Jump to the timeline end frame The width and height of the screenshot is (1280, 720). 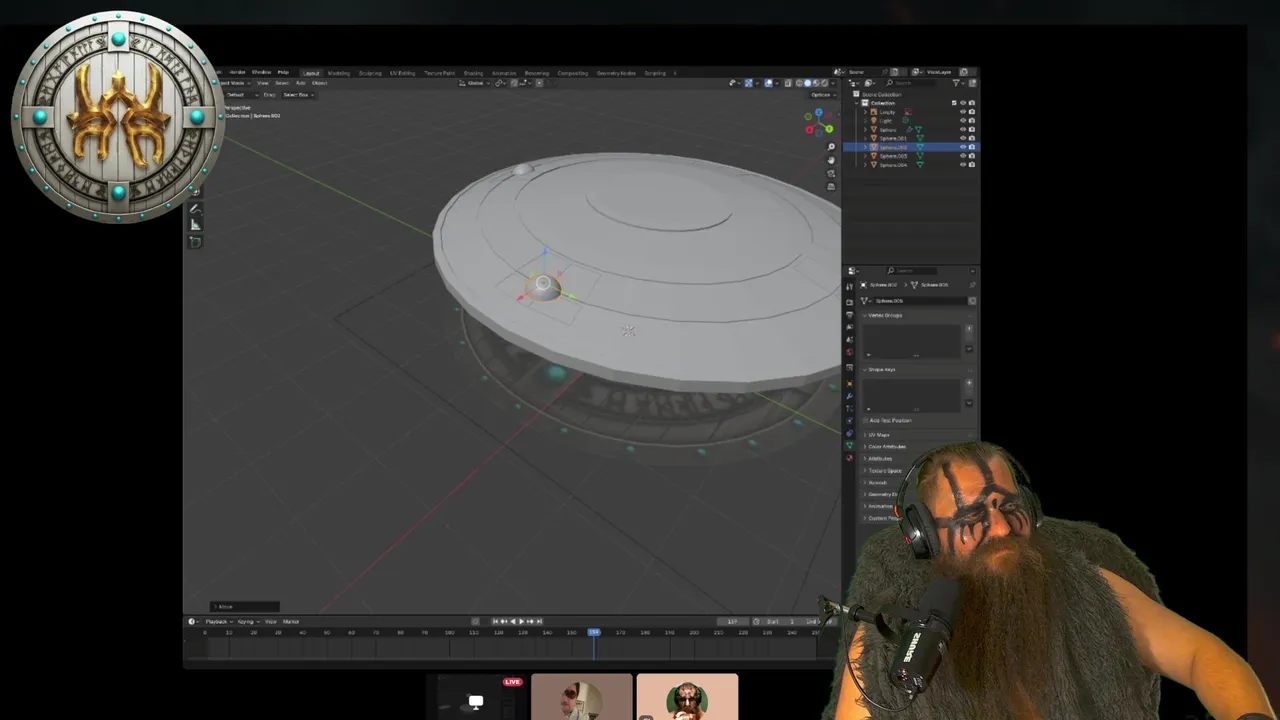point(539,621)
